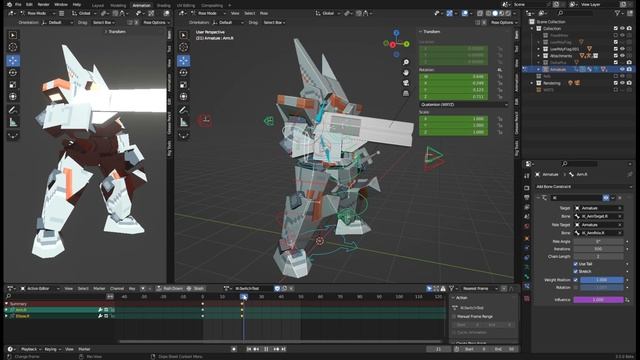Toggle render camera icon for Collection row
The image size is (640, 360).
click(629, 29)
